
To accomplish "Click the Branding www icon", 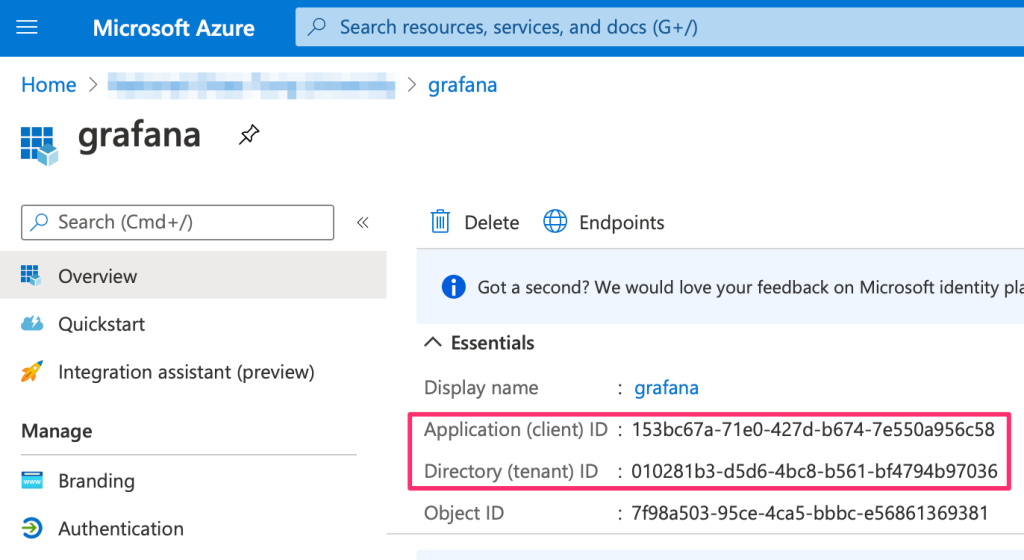I will pyautogui.click(x=32, y=480).
